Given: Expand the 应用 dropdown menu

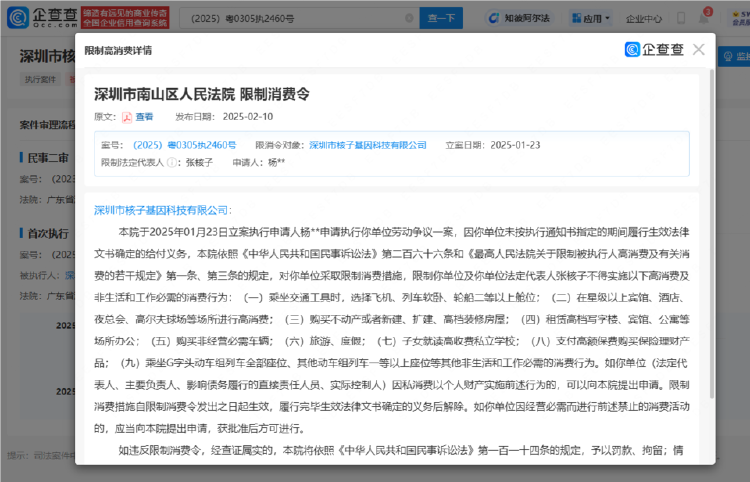Looking at the screenshot, I should 591,18.
